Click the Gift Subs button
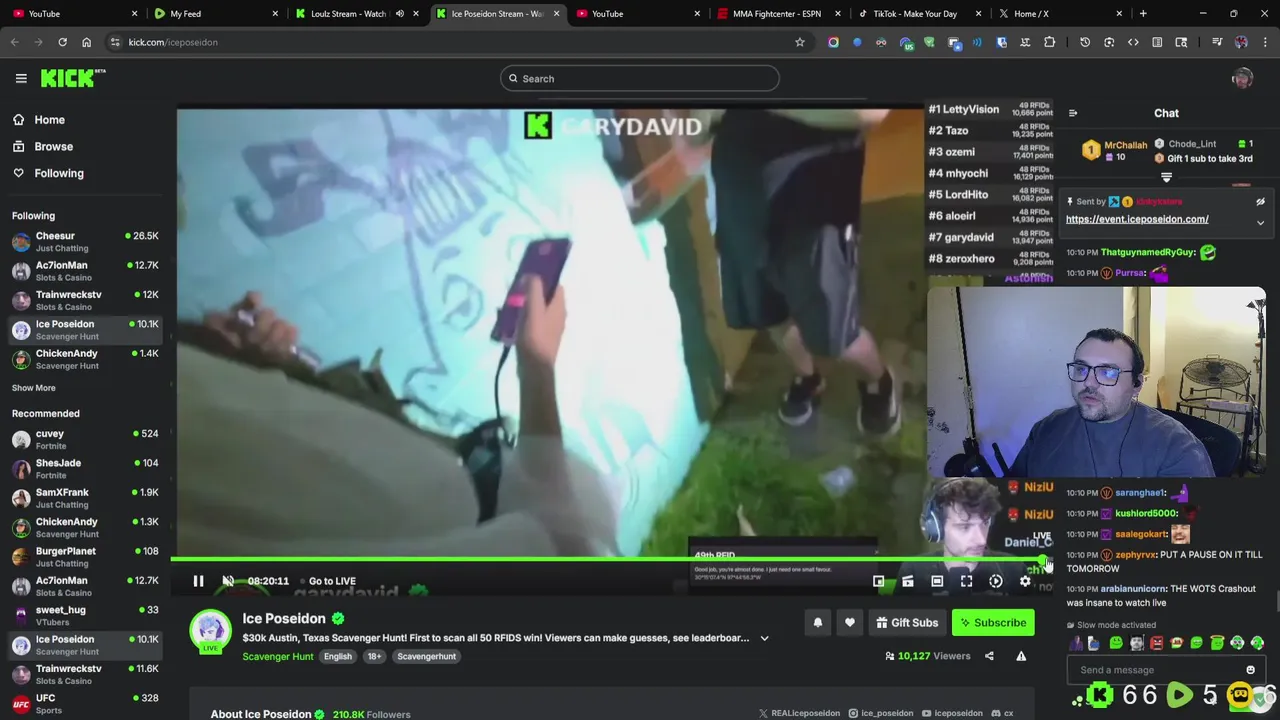 [907, 623]
